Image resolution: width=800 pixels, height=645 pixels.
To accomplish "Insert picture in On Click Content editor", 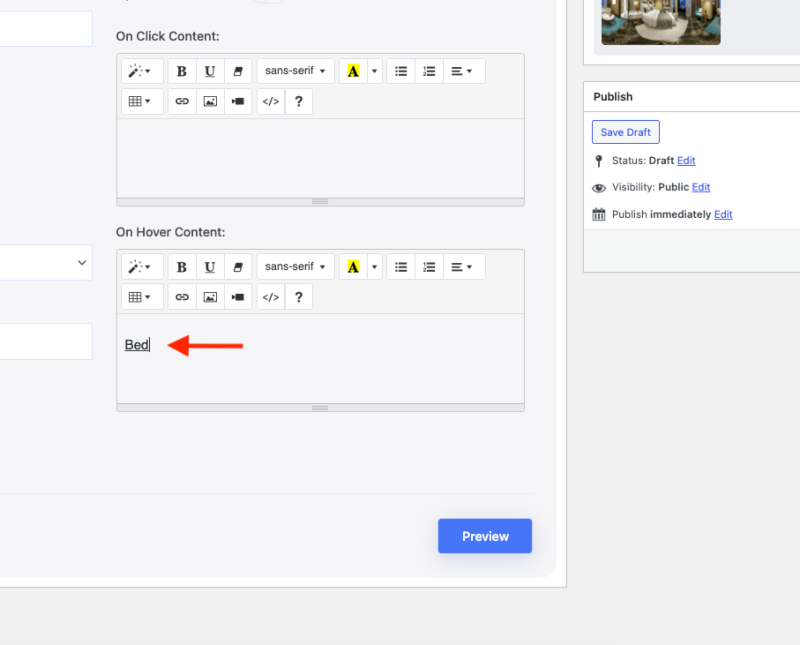I will (x=210, y=101).
